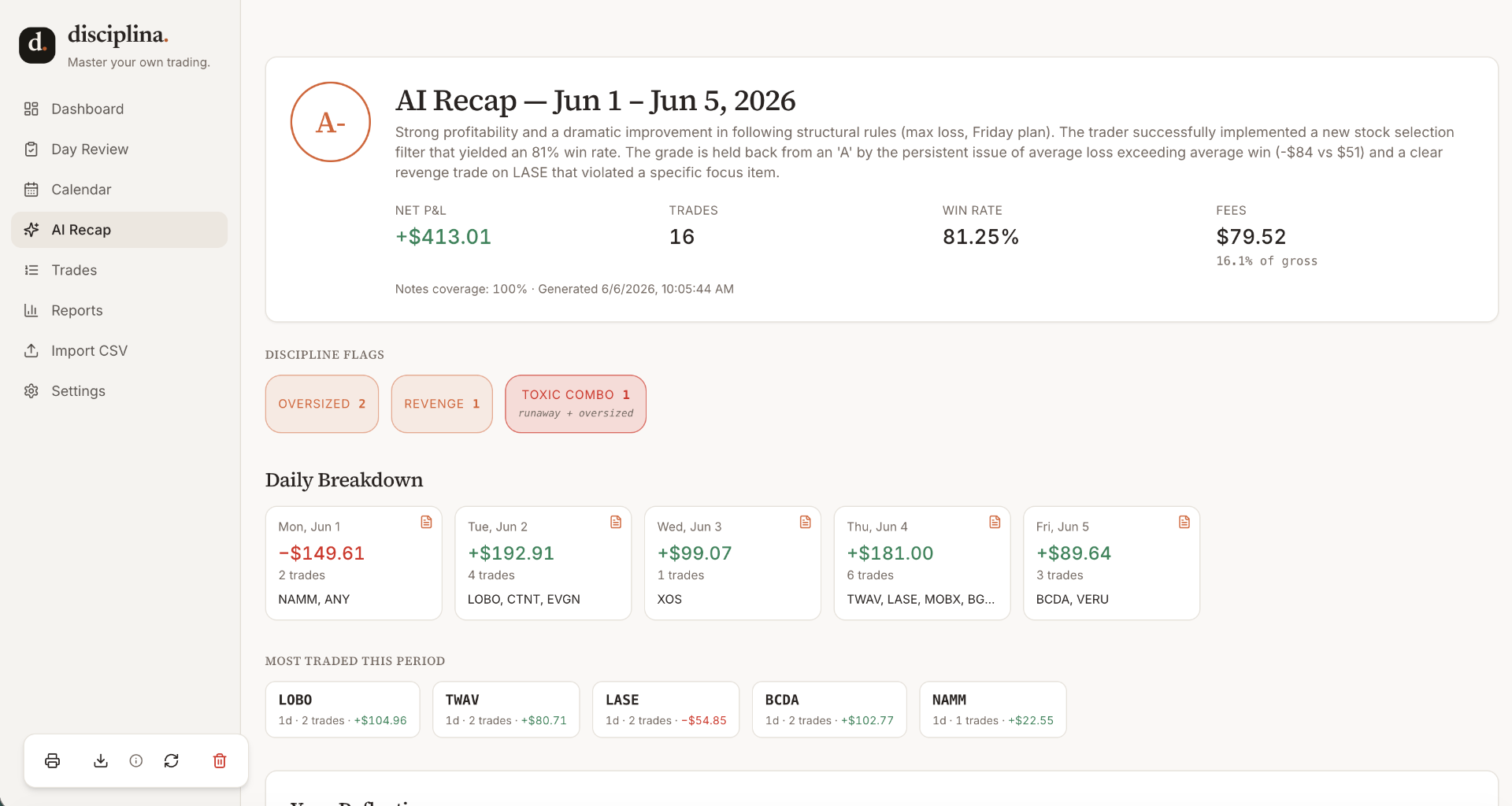1512x806 pixels.
Task: Open Settings from sidebar
Action: coord(119,391)
